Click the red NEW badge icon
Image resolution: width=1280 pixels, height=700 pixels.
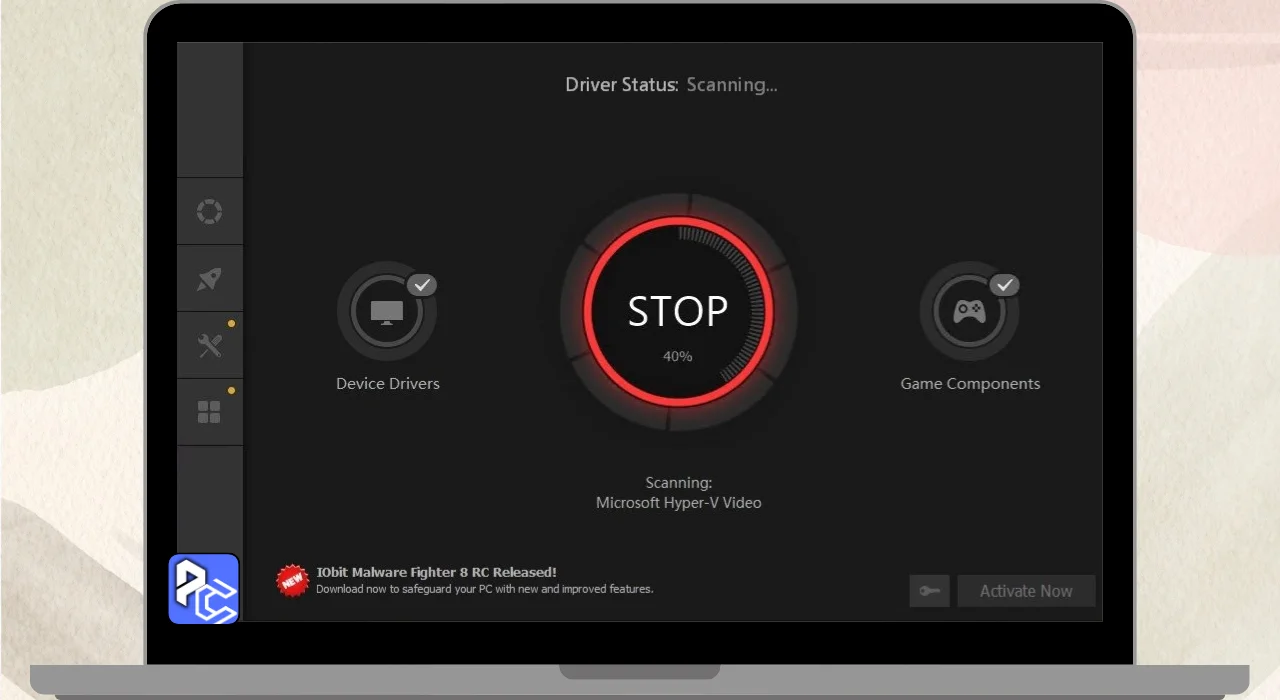[292, 580]
